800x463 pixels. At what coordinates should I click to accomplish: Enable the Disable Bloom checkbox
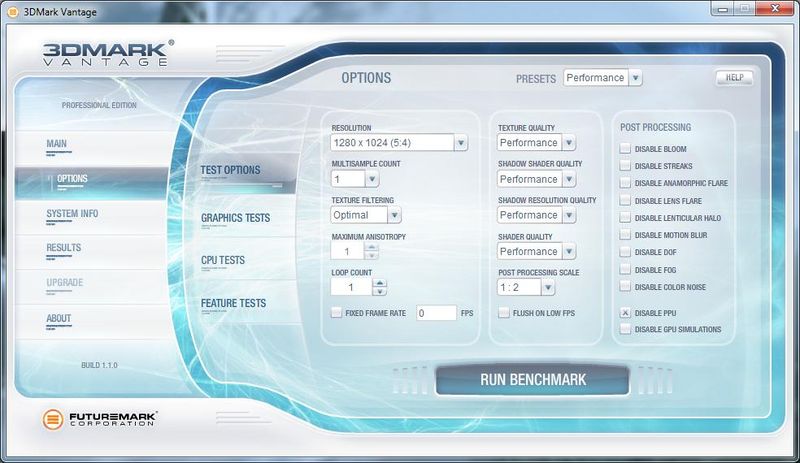[x=625, y=149]
